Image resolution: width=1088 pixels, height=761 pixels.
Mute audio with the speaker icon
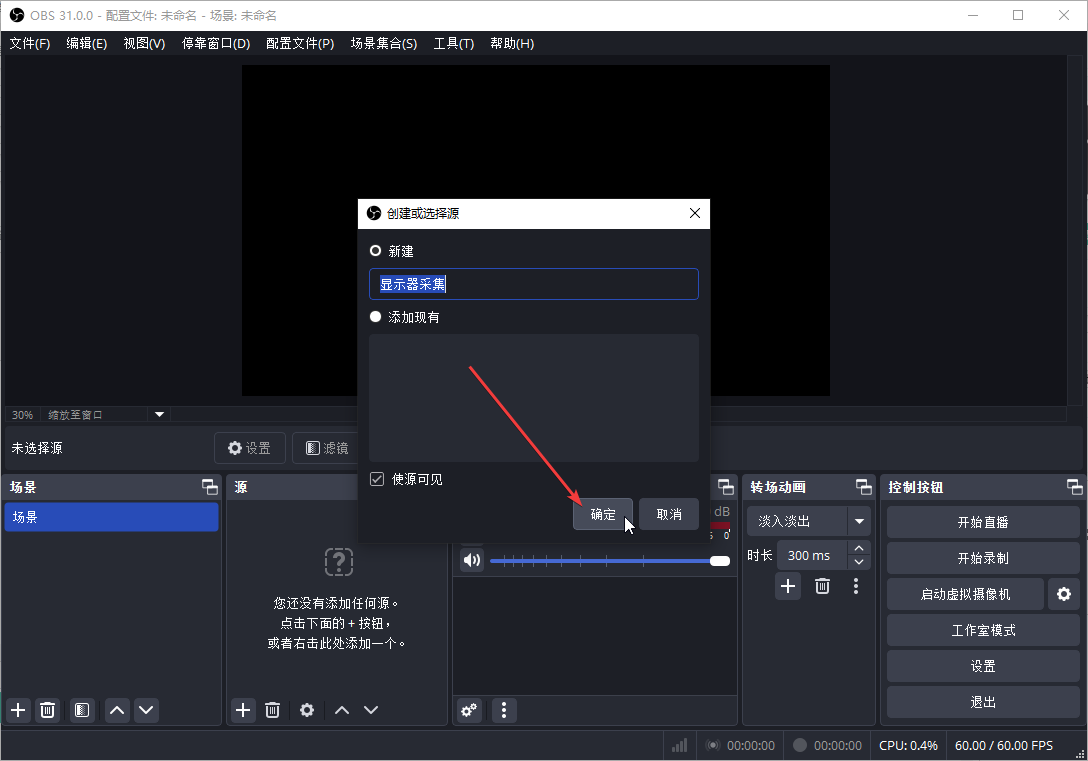point(471,560)
